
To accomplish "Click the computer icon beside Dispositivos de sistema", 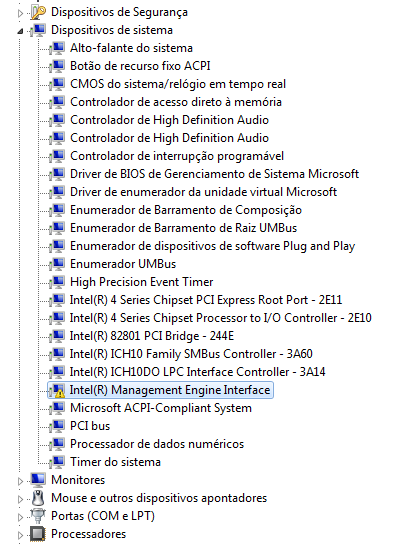I will (38, 30).
